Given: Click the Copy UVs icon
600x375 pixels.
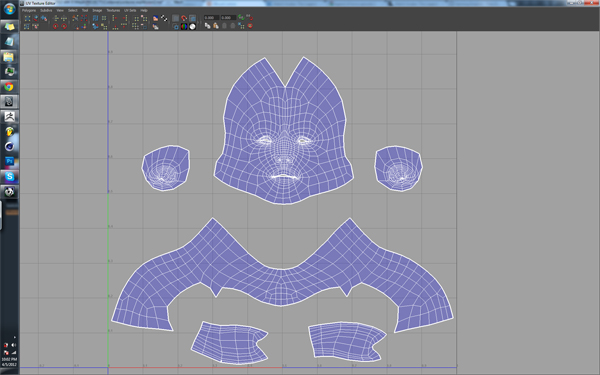Looking at the screenshot, I should (x=207, y=26).
